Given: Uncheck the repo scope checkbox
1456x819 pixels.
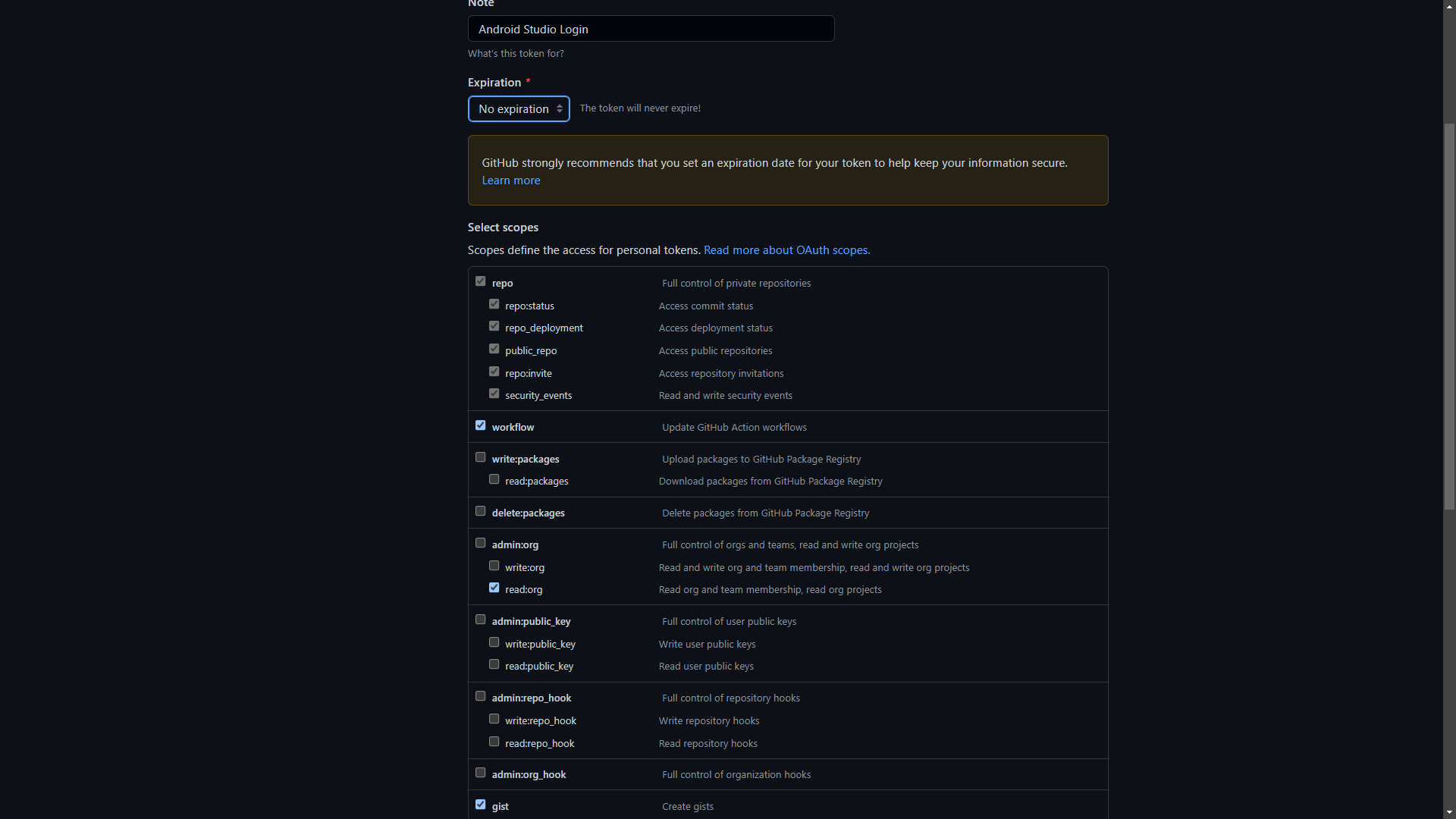Looking at the screenshot, I should coord(480,281).
